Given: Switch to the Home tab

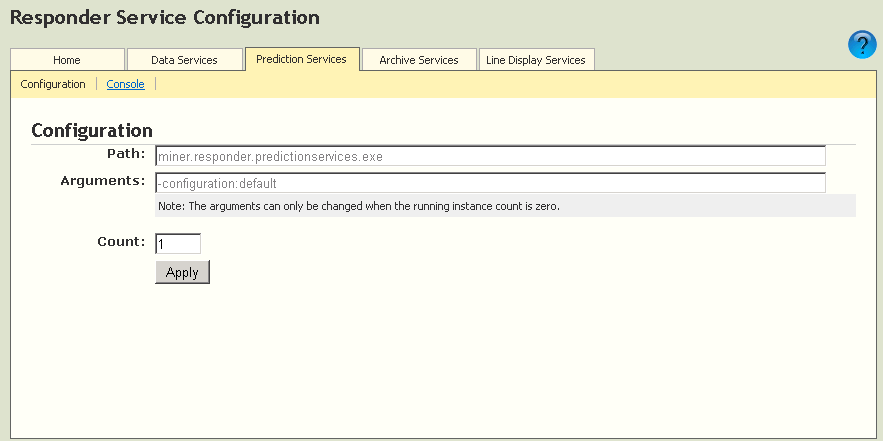Looking at the screenshot, I should pyautogui.click(x=67, y=60).
